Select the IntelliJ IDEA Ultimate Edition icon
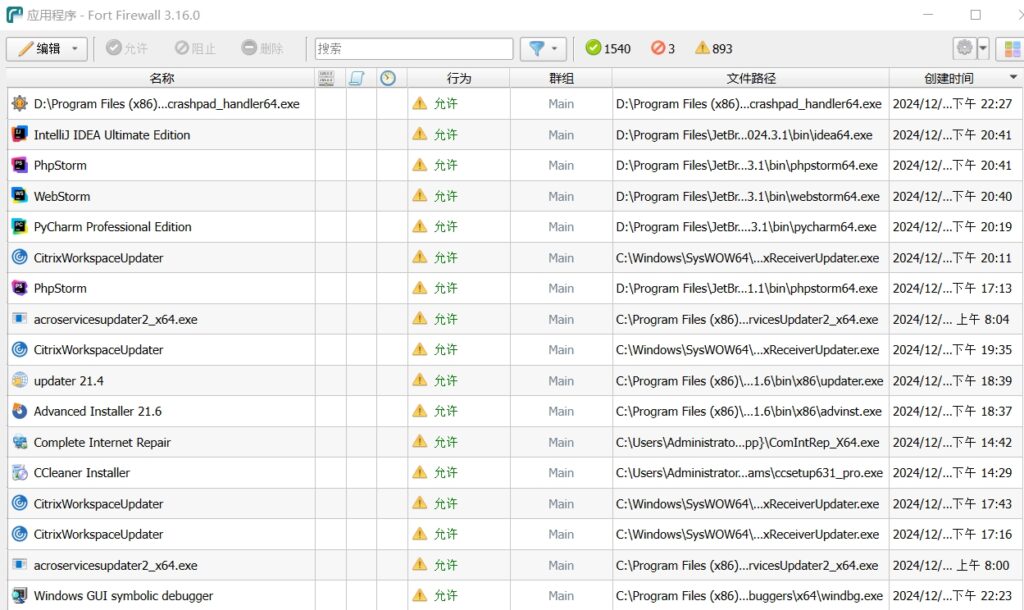 [x=20, y=135]
